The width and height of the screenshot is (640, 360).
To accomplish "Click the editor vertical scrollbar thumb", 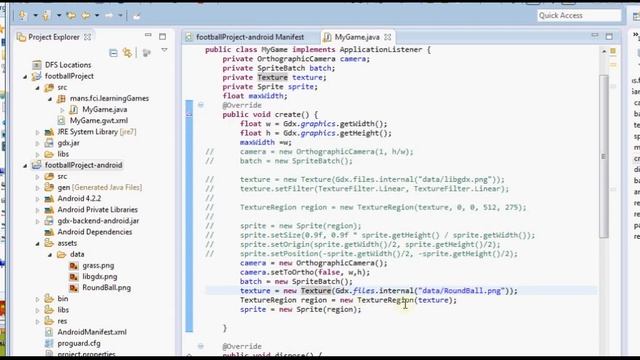I will click(604, 156).
